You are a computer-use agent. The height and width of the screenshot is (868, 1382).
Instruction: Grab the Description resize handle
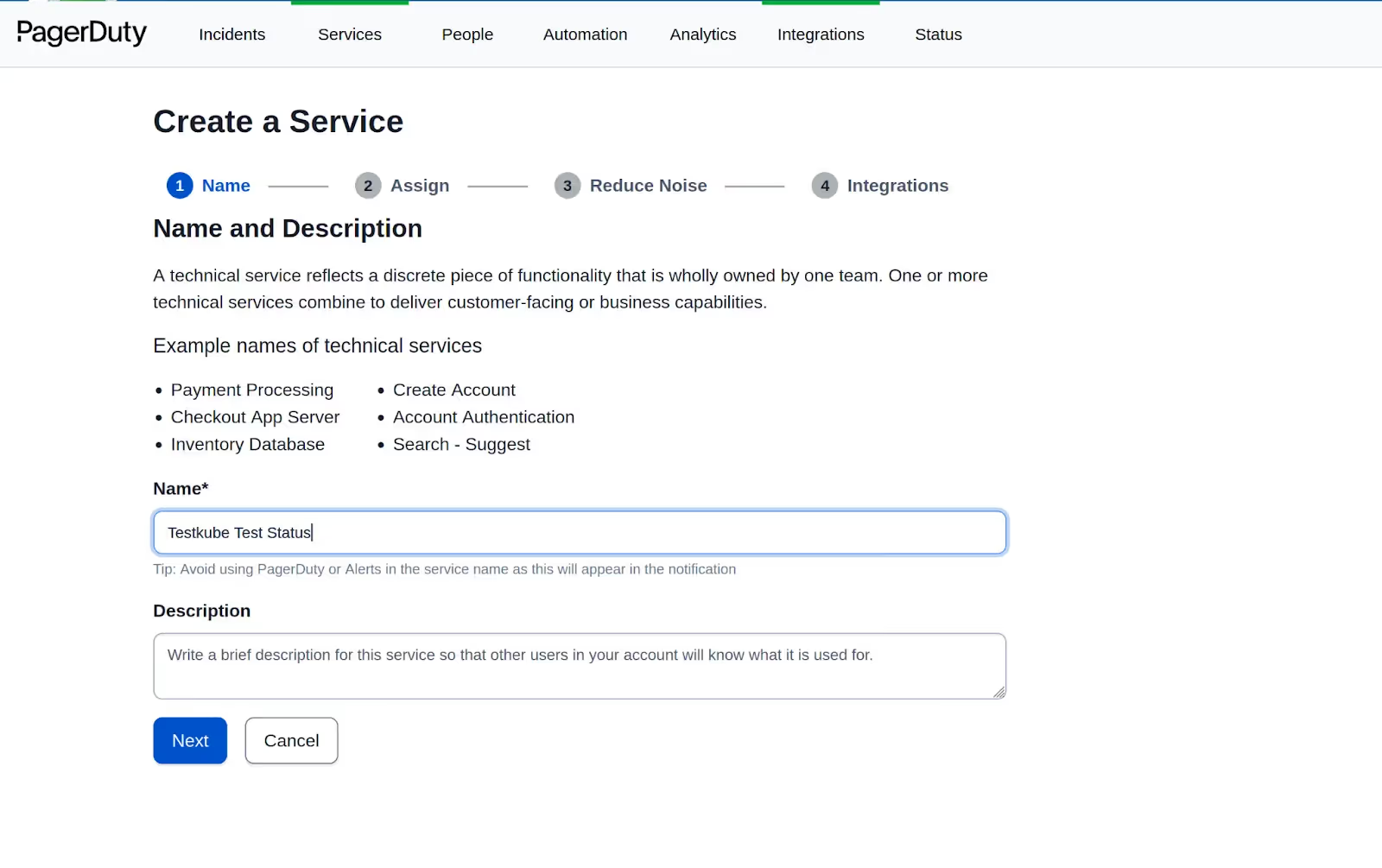[999, 692]
